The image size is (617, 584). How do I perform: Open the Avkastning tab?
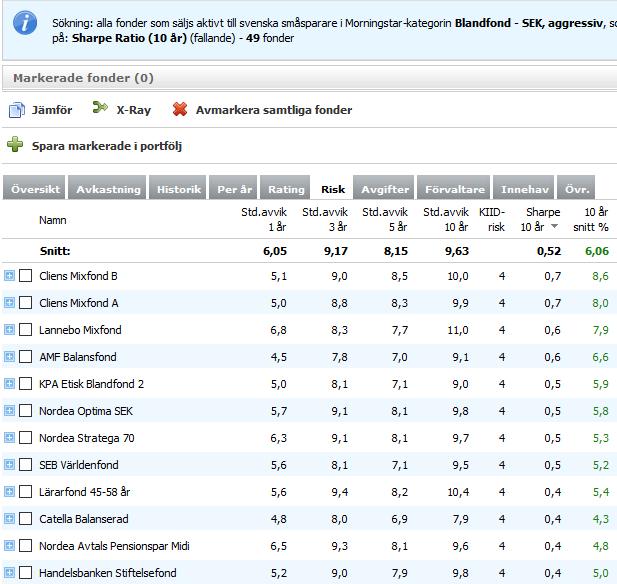[107, 188]
